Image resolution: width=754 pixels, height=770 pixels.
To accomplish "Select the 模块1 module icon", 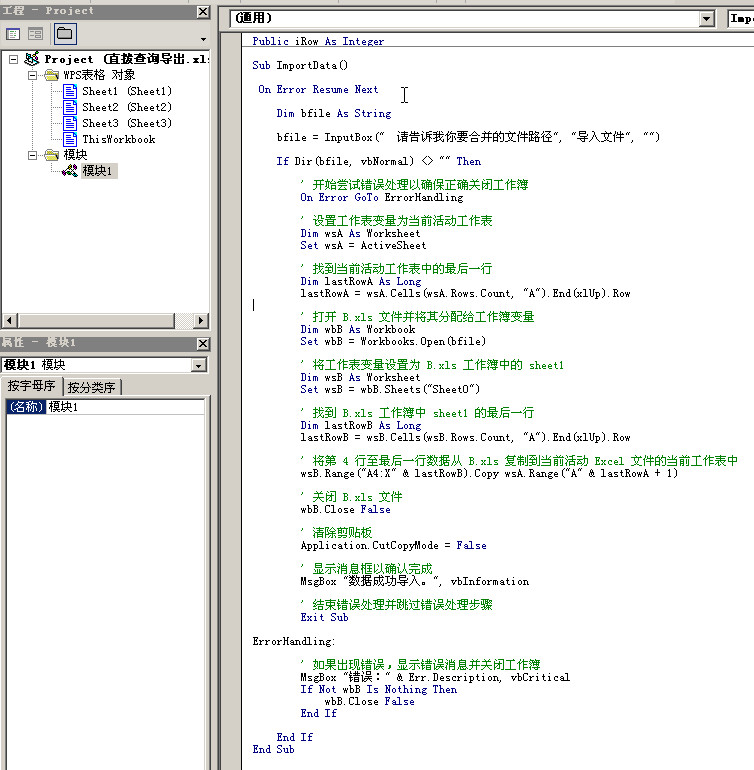I will (71, 171).
